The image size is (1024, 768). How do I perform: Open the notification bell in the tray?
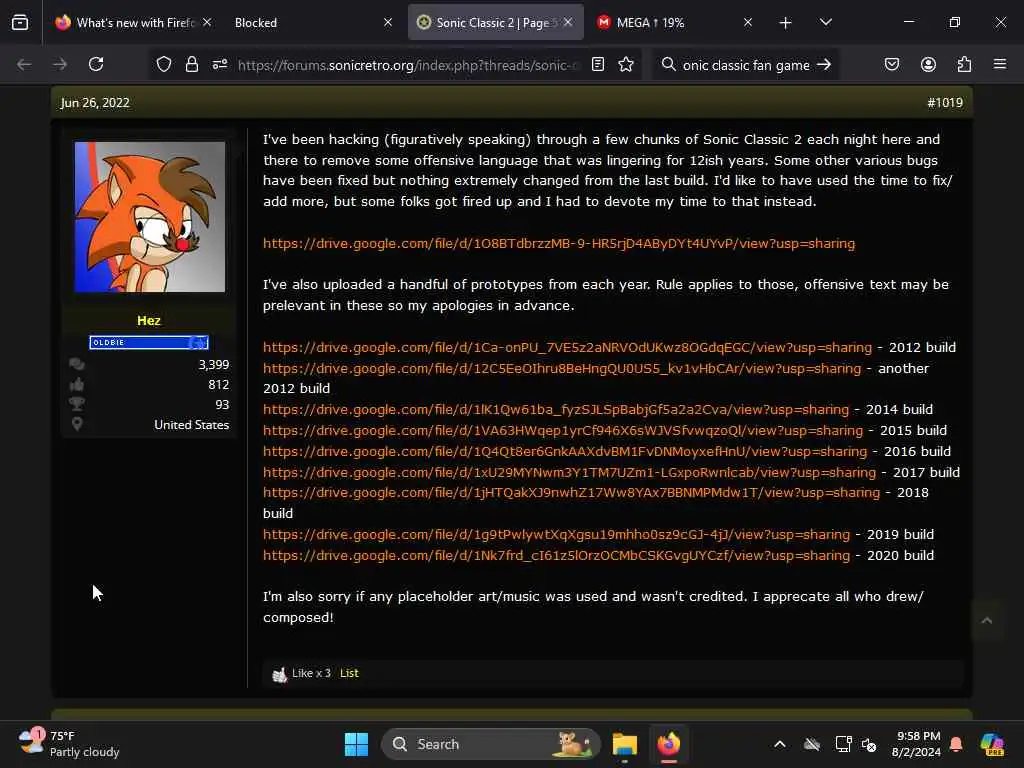[x=956, y=744]
